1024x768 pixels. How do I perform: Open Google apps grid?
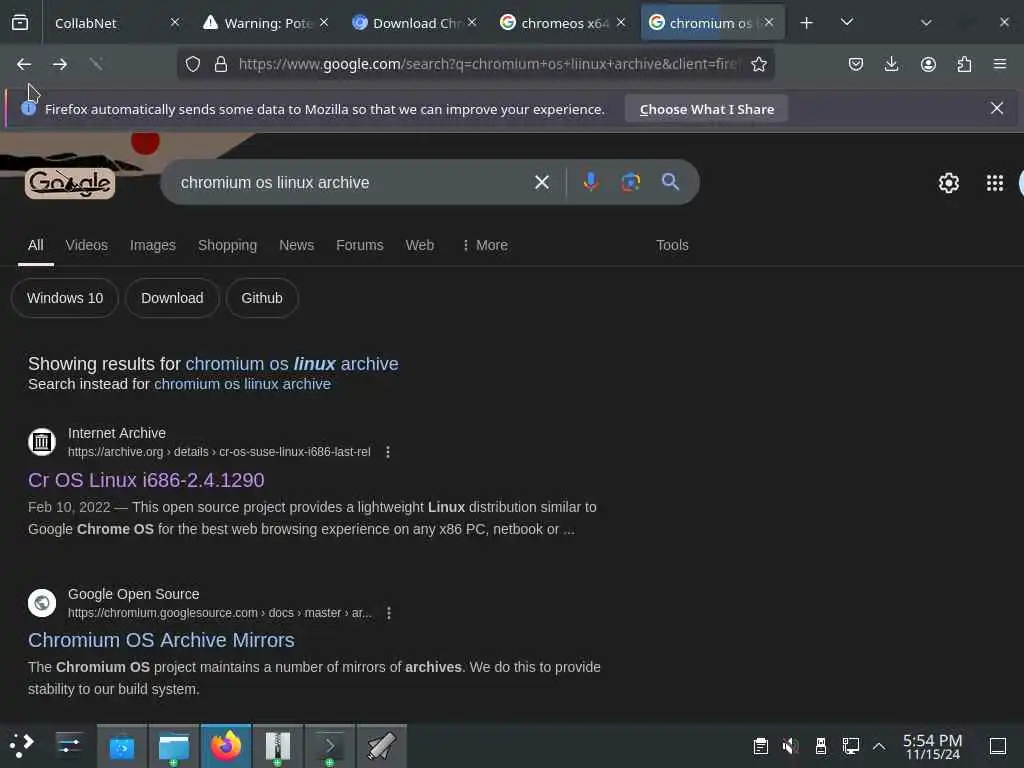[995, 183]
